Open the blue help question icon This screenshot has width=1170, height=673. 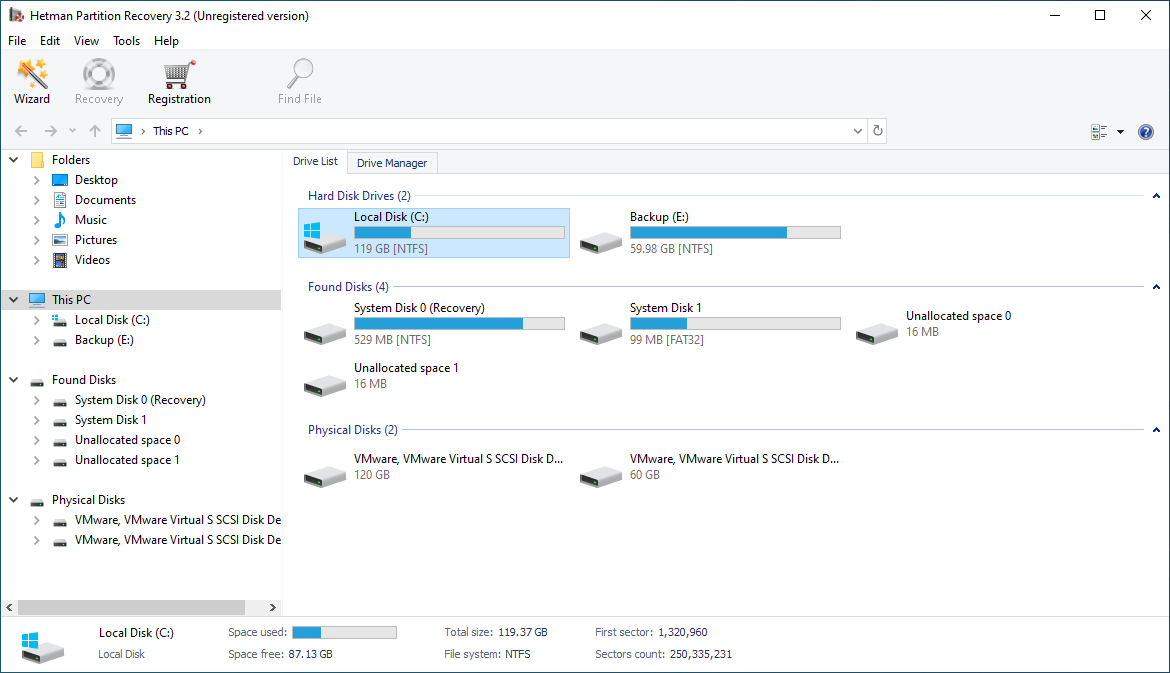(x=1146, y=132)
